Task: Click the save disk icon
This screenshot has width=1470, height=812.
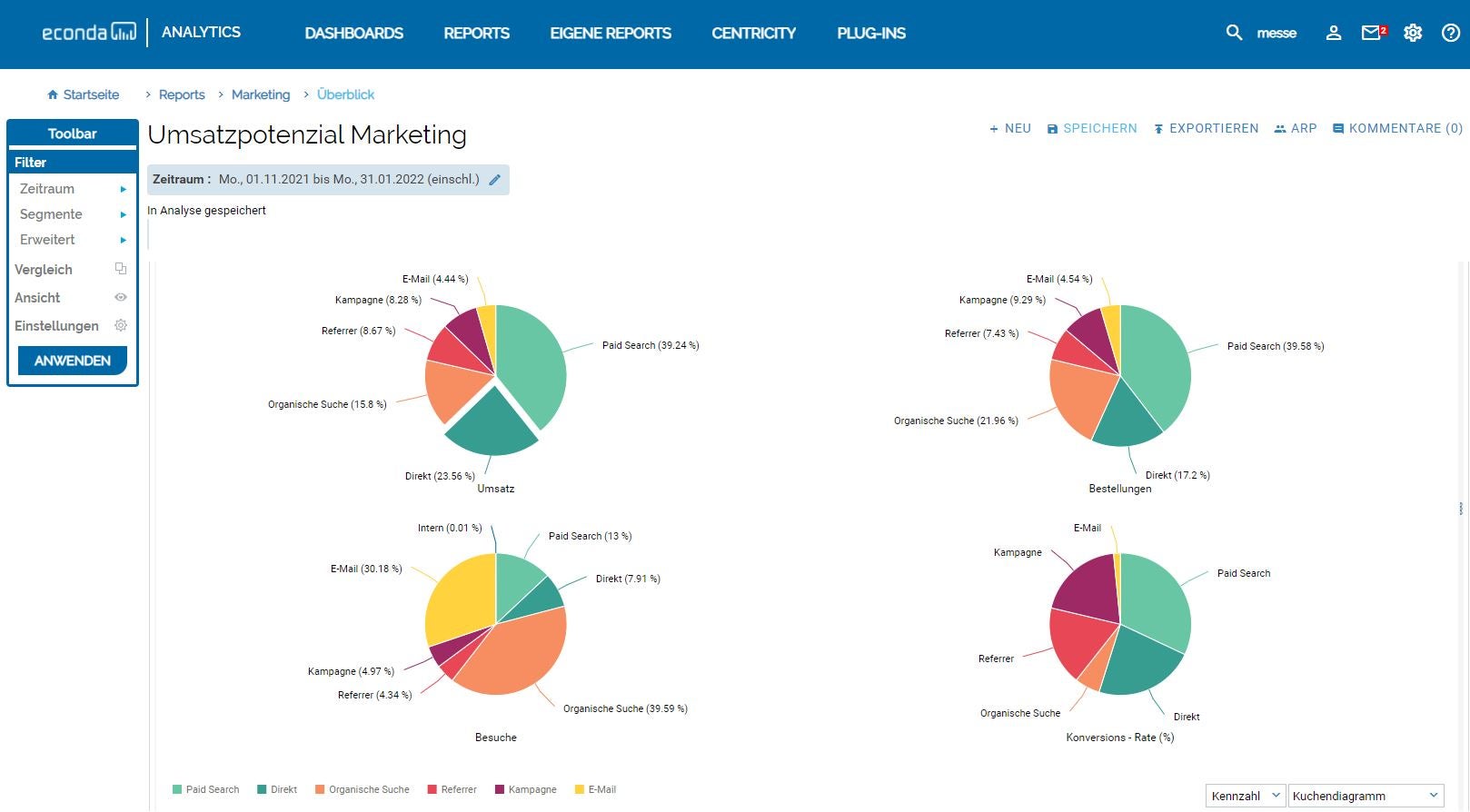Action: pyautogui.click(x=1052, y=129)
